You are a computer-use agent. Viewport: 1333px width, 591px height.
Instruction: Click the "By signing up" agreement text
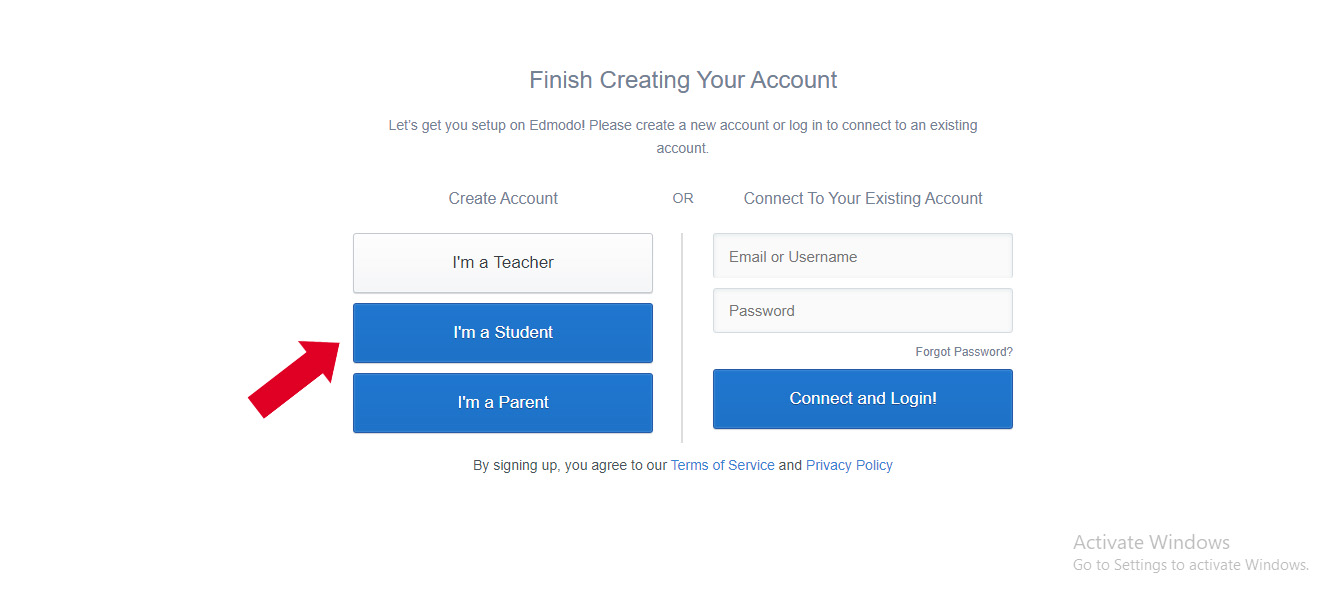(570, 464)
